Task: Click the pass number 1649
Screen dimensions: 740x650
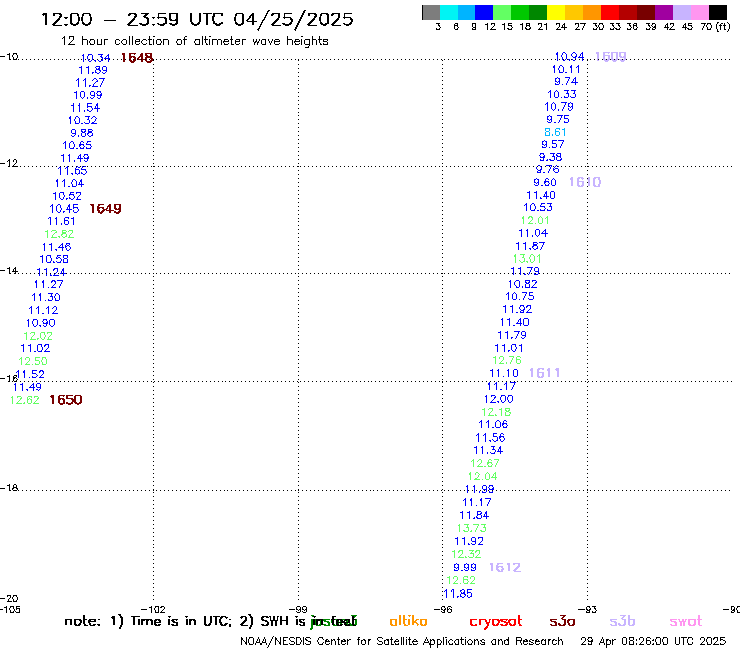Action: tap(105, 209)
